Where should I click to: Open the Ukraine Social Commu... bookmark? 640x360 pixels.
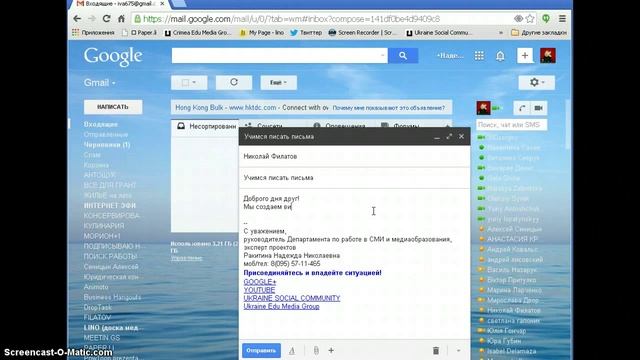tap(439, 32)
